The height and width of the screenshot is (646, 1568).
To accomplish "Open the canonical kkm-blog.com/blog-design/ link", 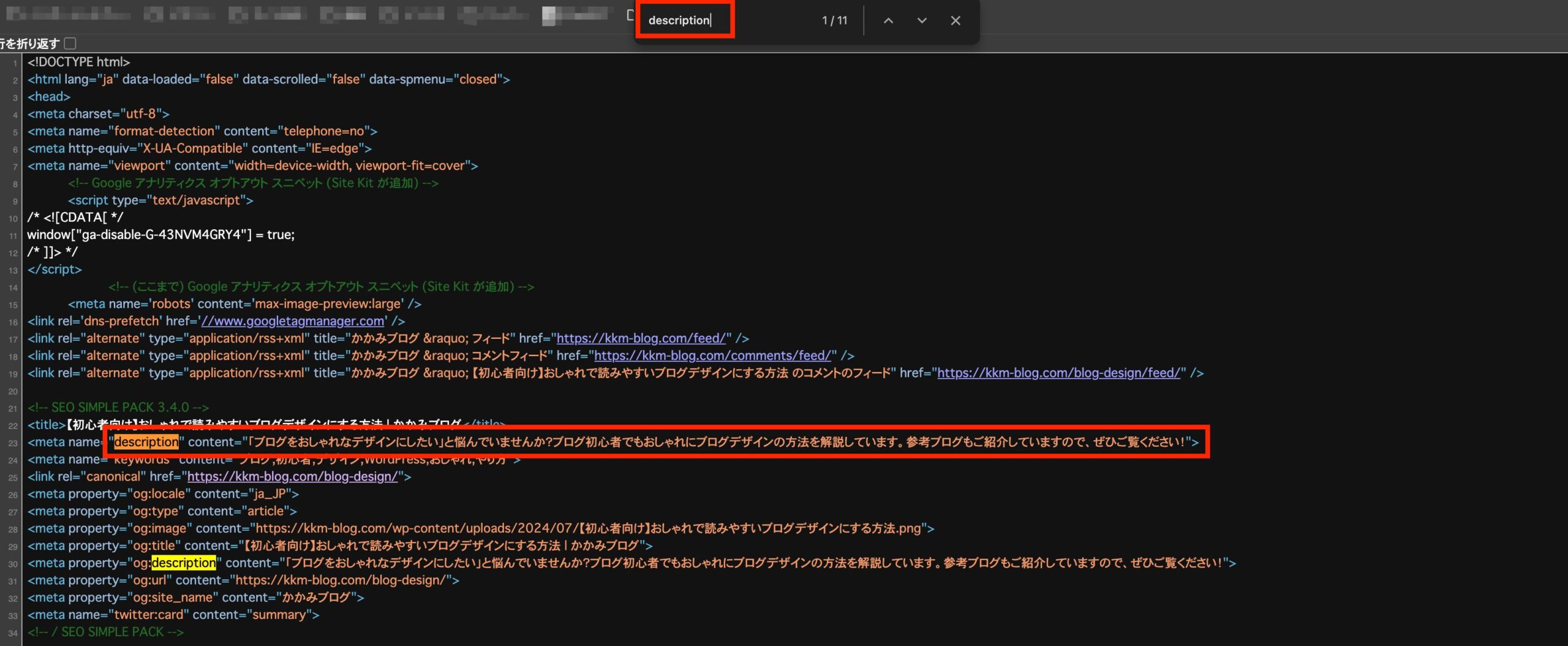I will click(x=293, y=477).
